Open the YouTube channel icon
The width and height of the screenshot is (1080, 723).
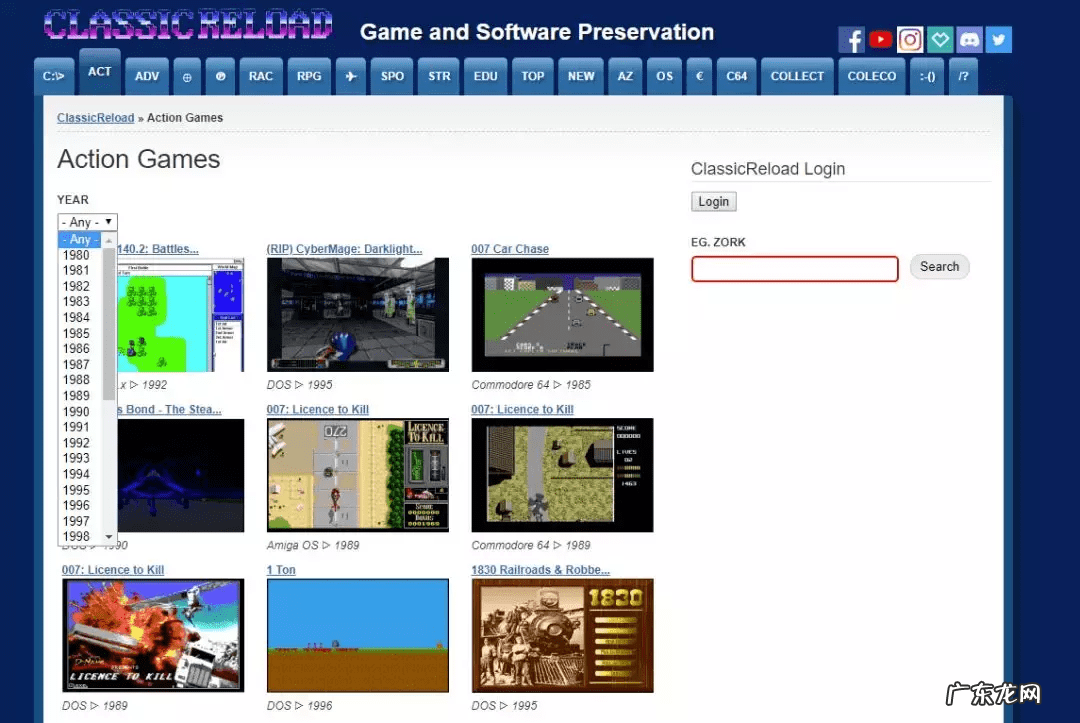click(880, 40)
